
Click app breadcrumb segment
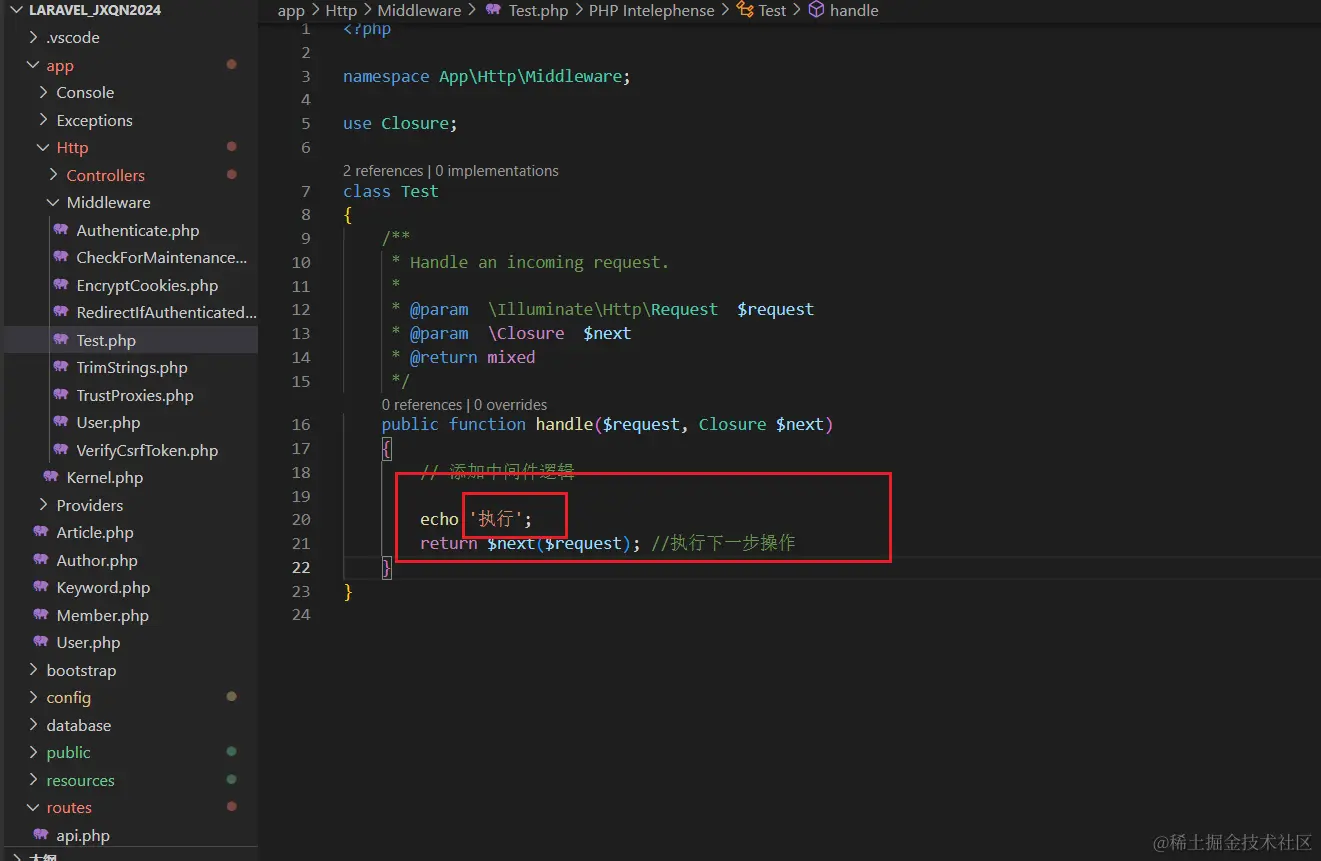(x=291, y=11)
